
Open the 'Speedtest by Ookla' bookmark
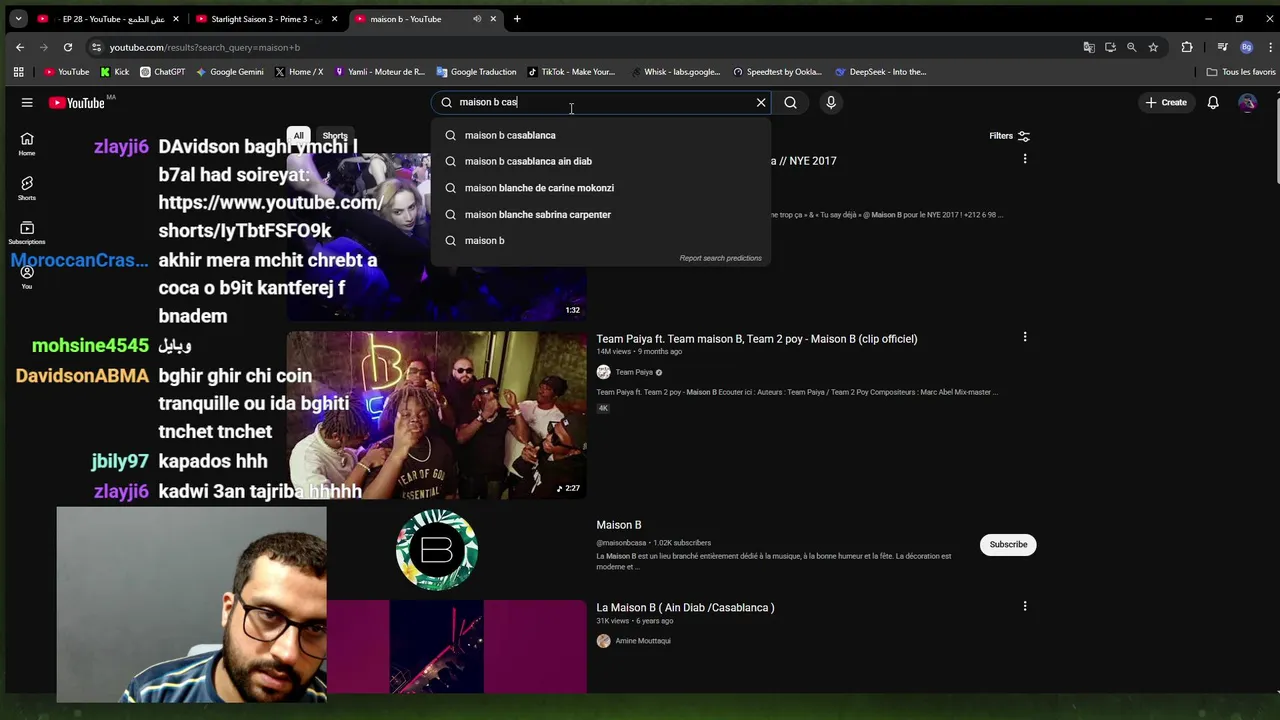click(777, 72)
